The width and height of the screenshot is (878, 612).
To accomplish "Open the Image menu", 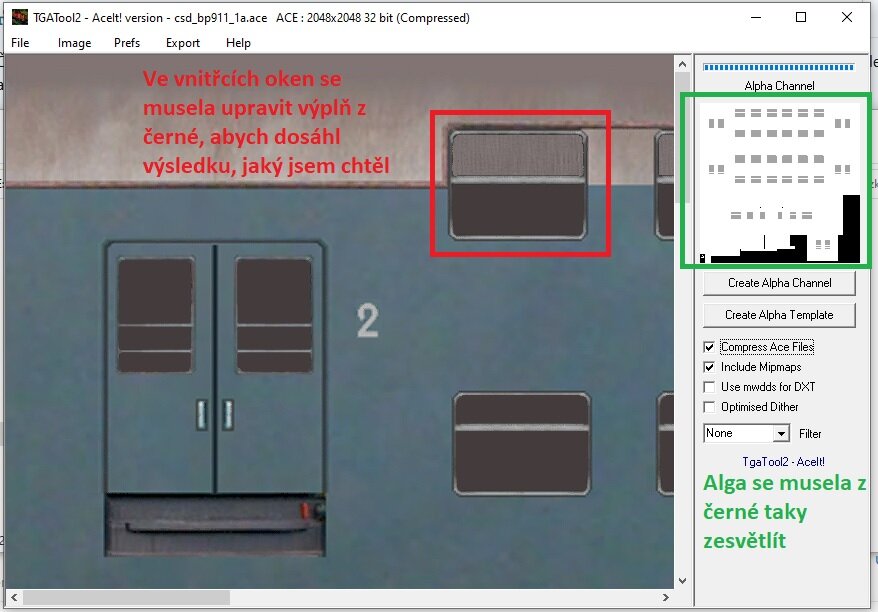I will pos(74,43).
